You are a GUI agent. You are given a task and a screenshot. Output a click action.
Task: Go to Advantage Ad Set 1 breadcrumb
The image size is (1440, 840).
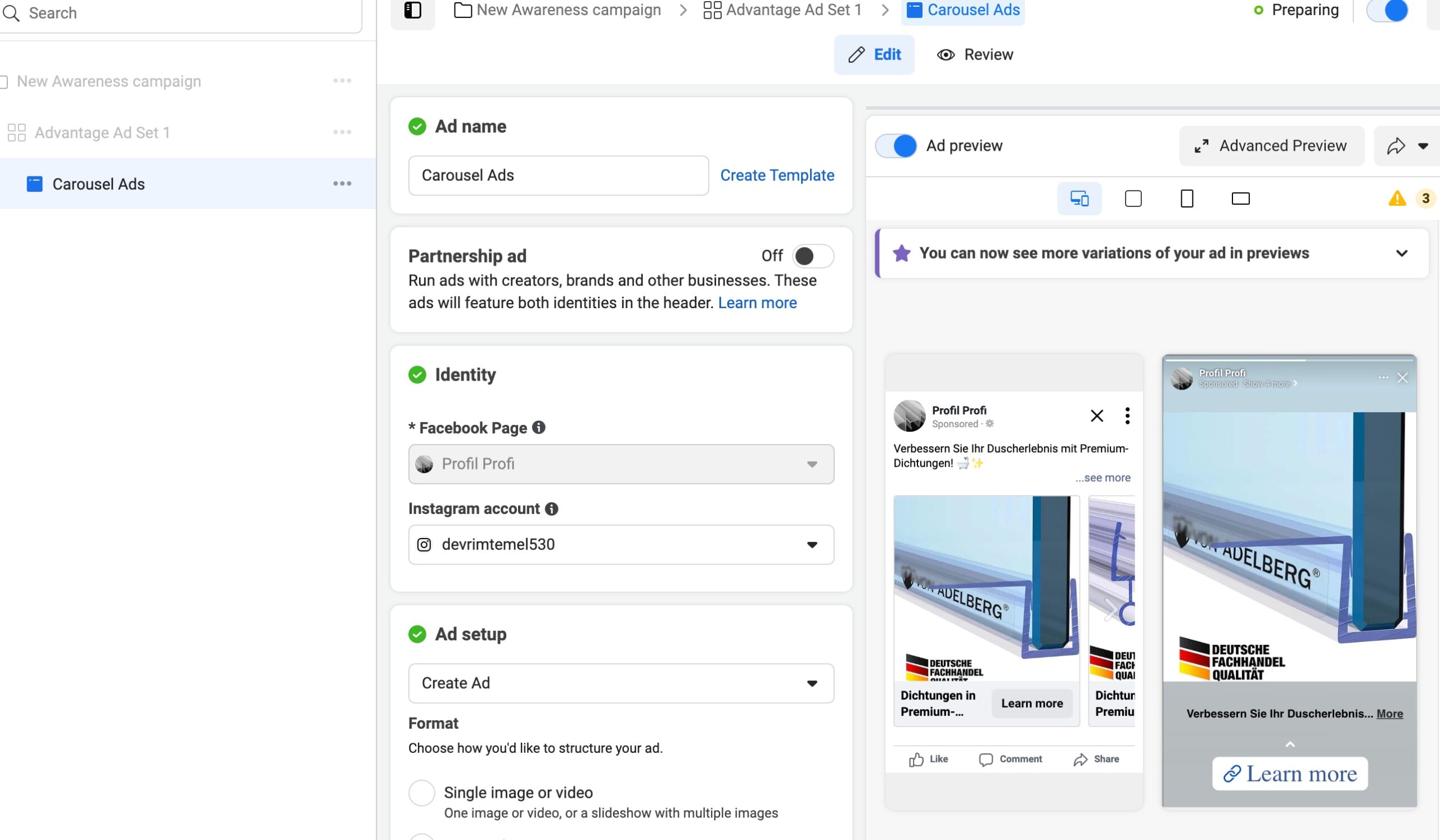point(782,10)
